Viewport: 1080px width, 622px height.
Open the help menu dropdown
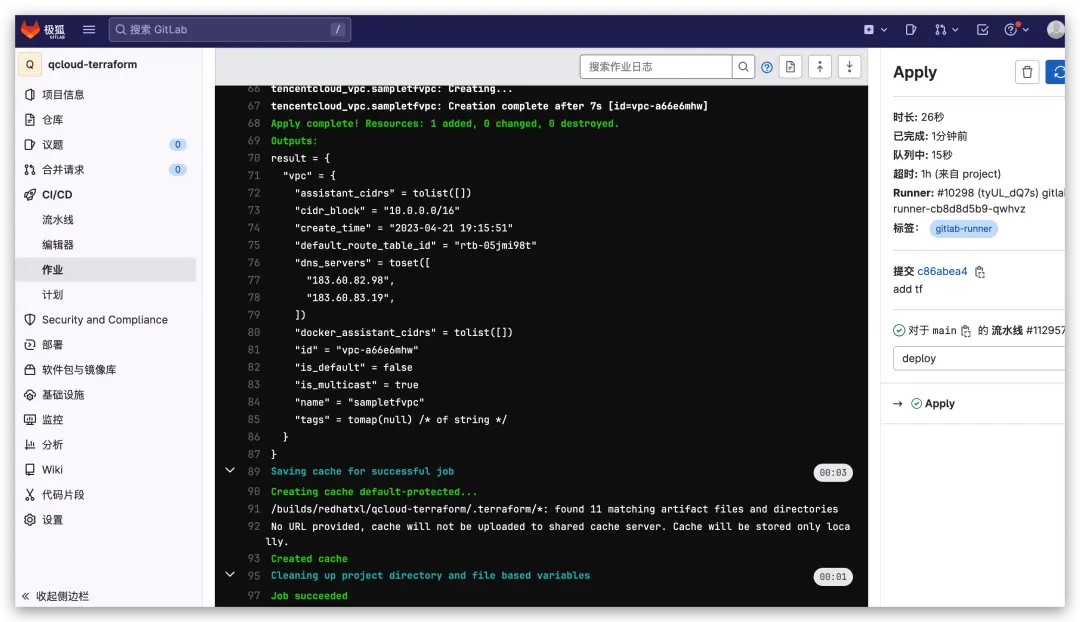[1015, 30]
